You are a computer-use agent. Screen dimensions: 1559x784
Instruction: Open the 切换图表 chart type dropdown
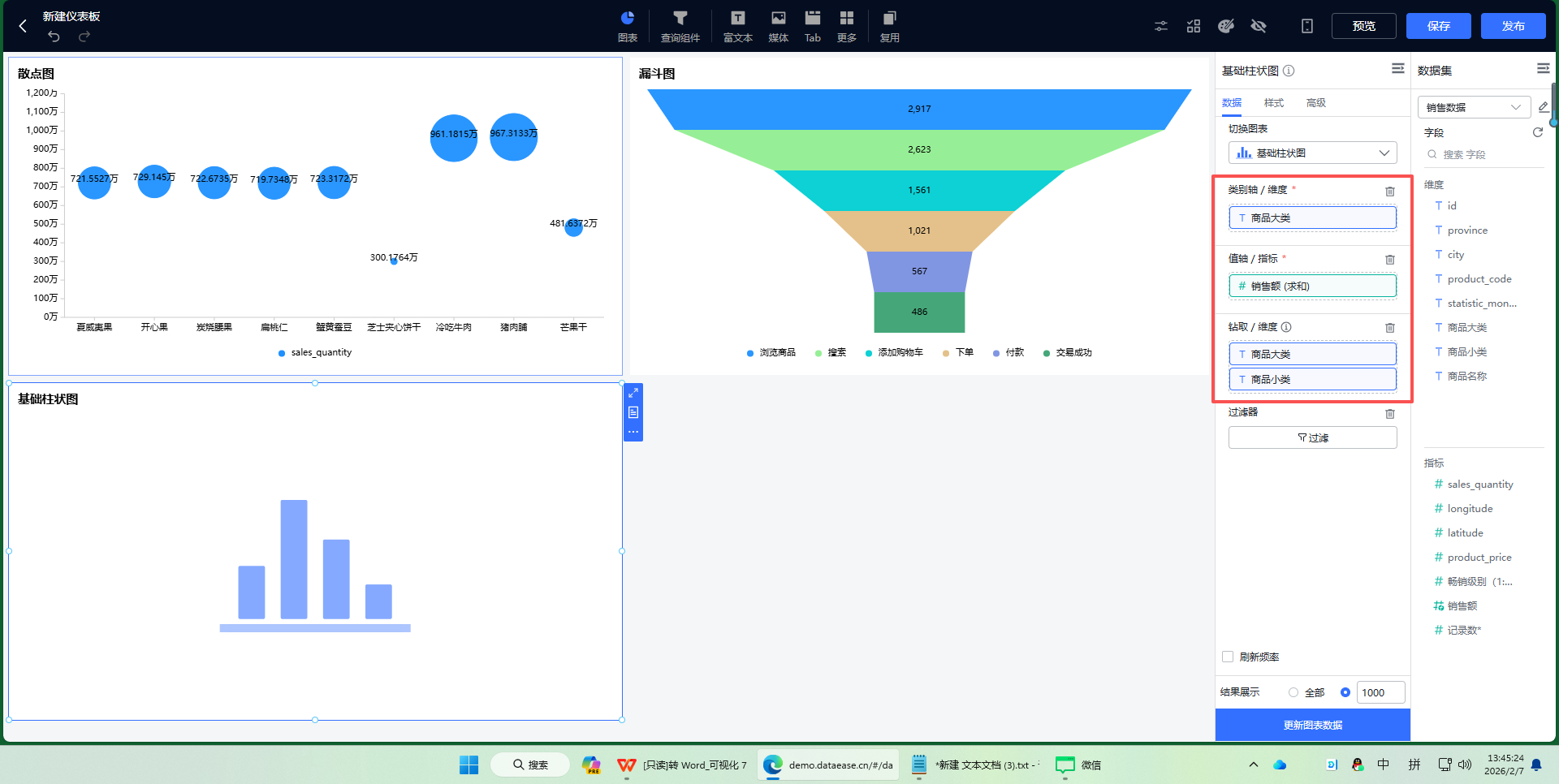1313,153
